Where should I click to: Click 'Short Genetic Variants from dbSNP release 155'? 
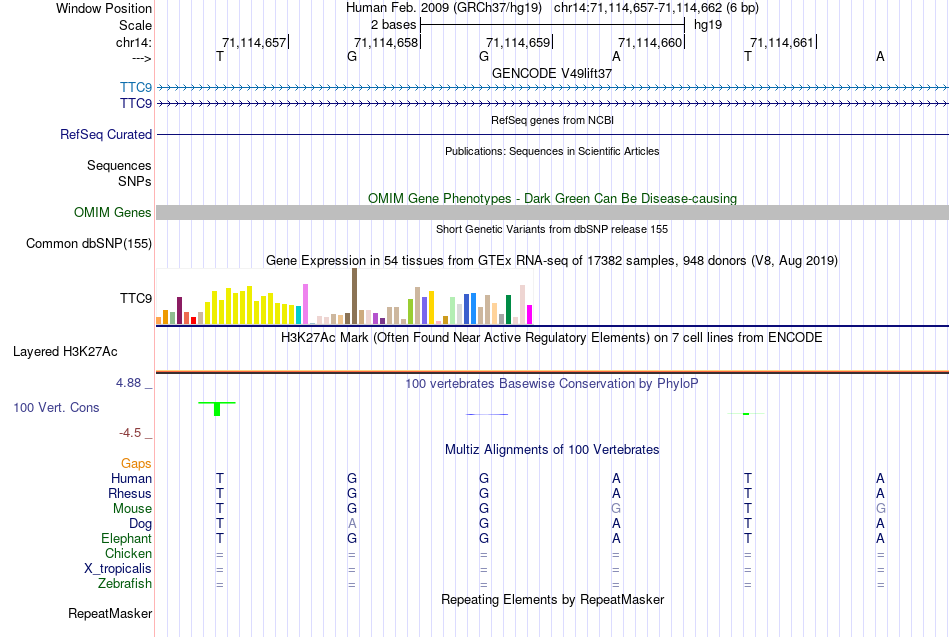tap(552, 229)
